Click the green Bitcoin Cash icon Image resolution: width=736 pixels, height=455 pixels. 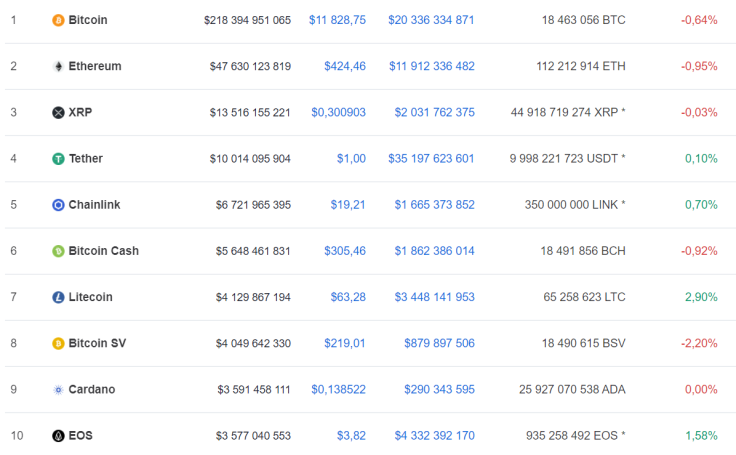(58, 251)
